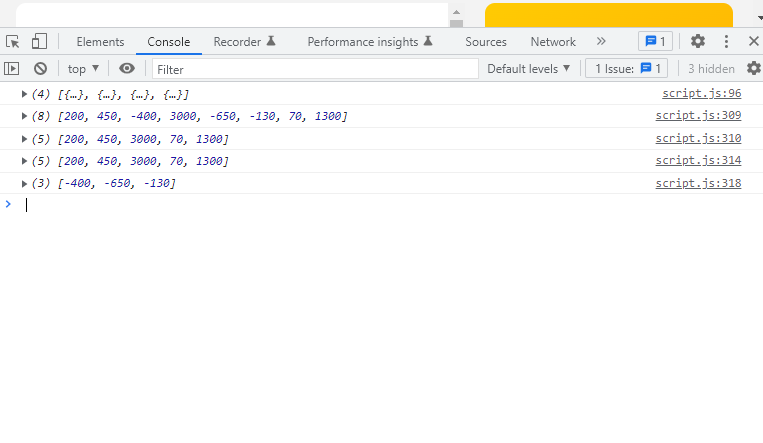763x443 pixels.
Task: Show the console sidebar
Action: click(12, 69)
